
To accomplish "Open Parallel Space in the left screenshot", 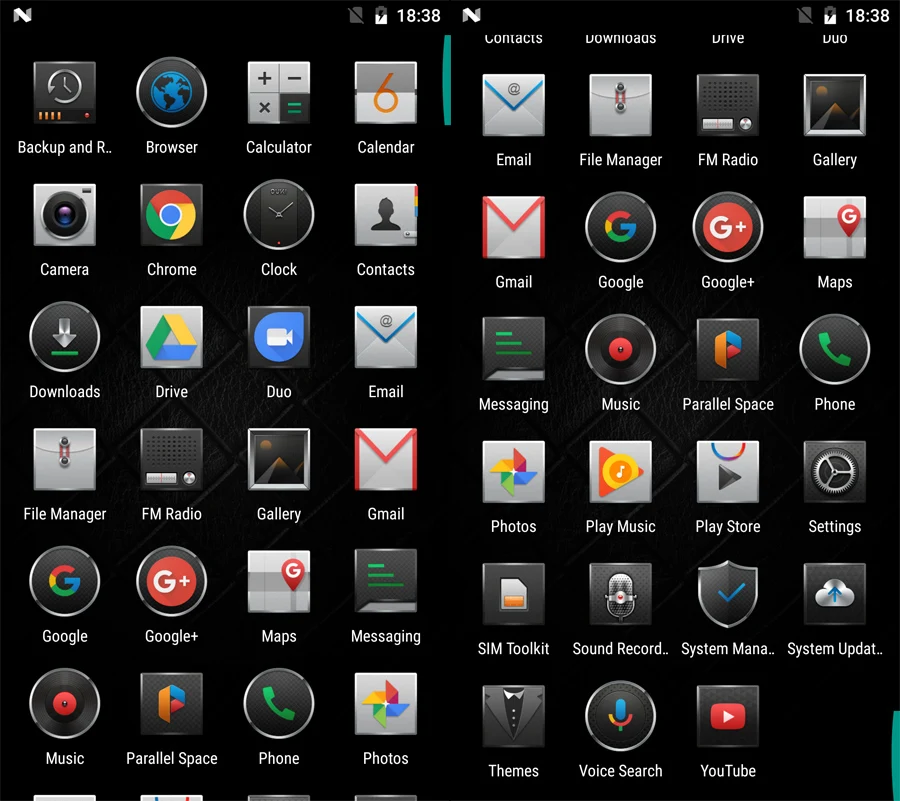I will 171,703.
